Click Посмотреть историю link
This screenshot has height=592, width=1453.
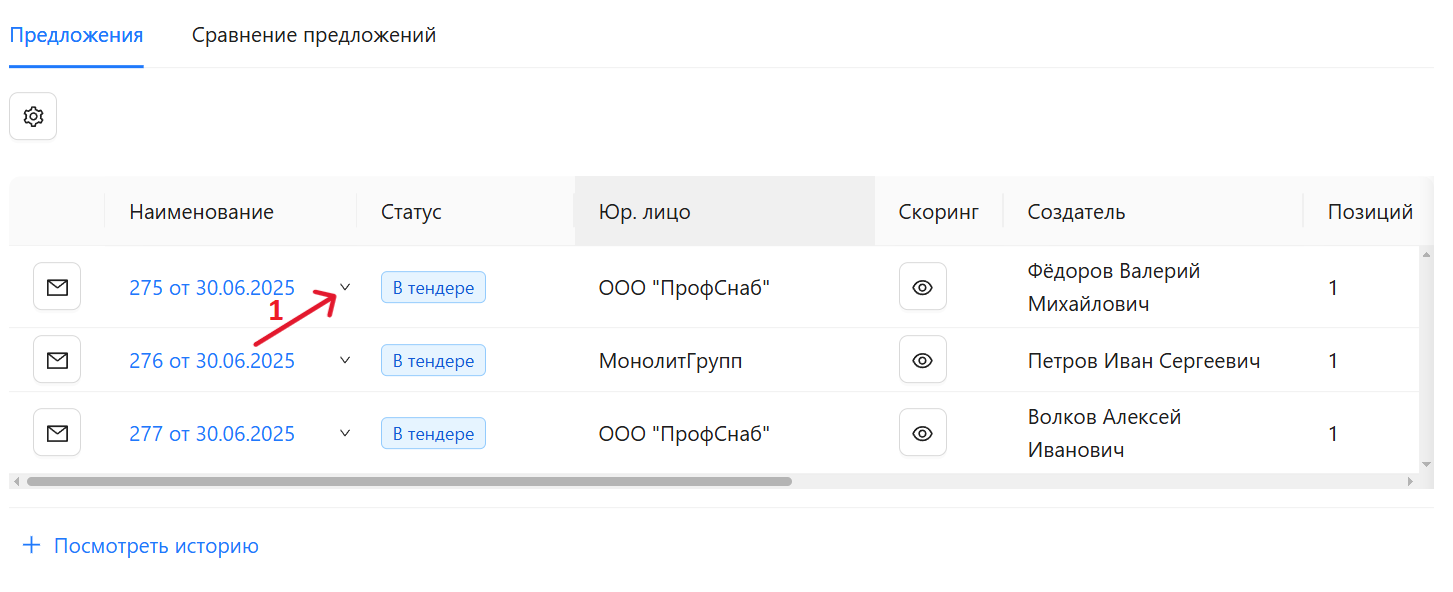coord(156,546)
